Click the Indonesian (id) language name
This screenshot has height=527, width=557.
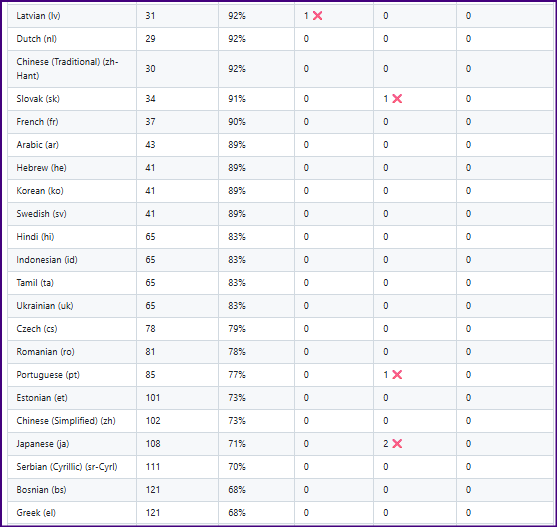click(x=47, y=260)
